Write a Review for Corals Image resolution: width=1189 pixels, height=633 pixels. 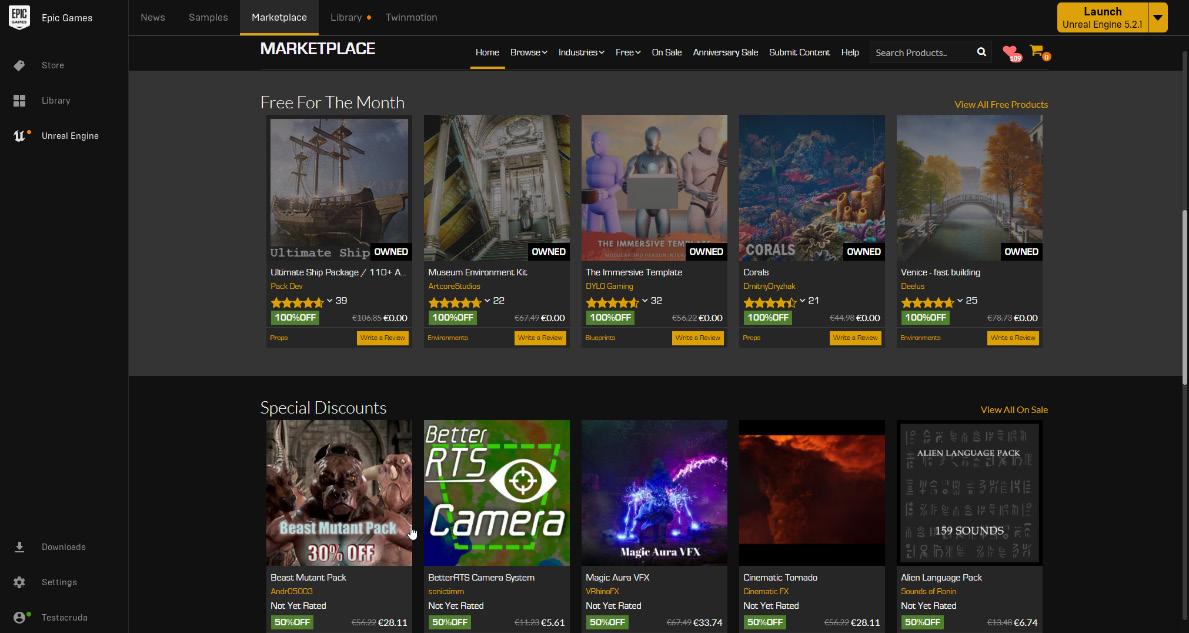point(856,338)
